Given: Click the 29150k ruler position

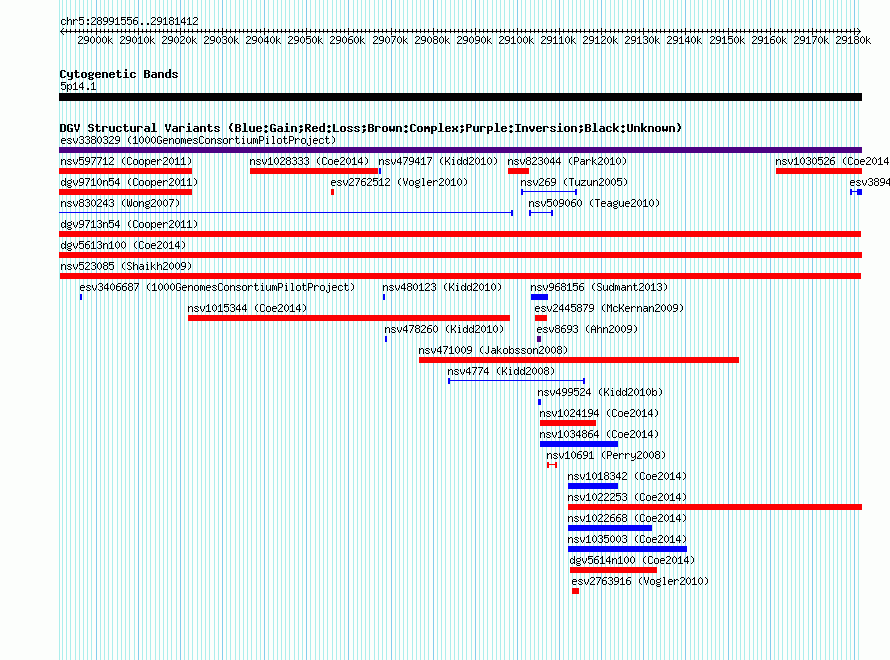Looking at the screenshot, I should click(x=727, y=40).
